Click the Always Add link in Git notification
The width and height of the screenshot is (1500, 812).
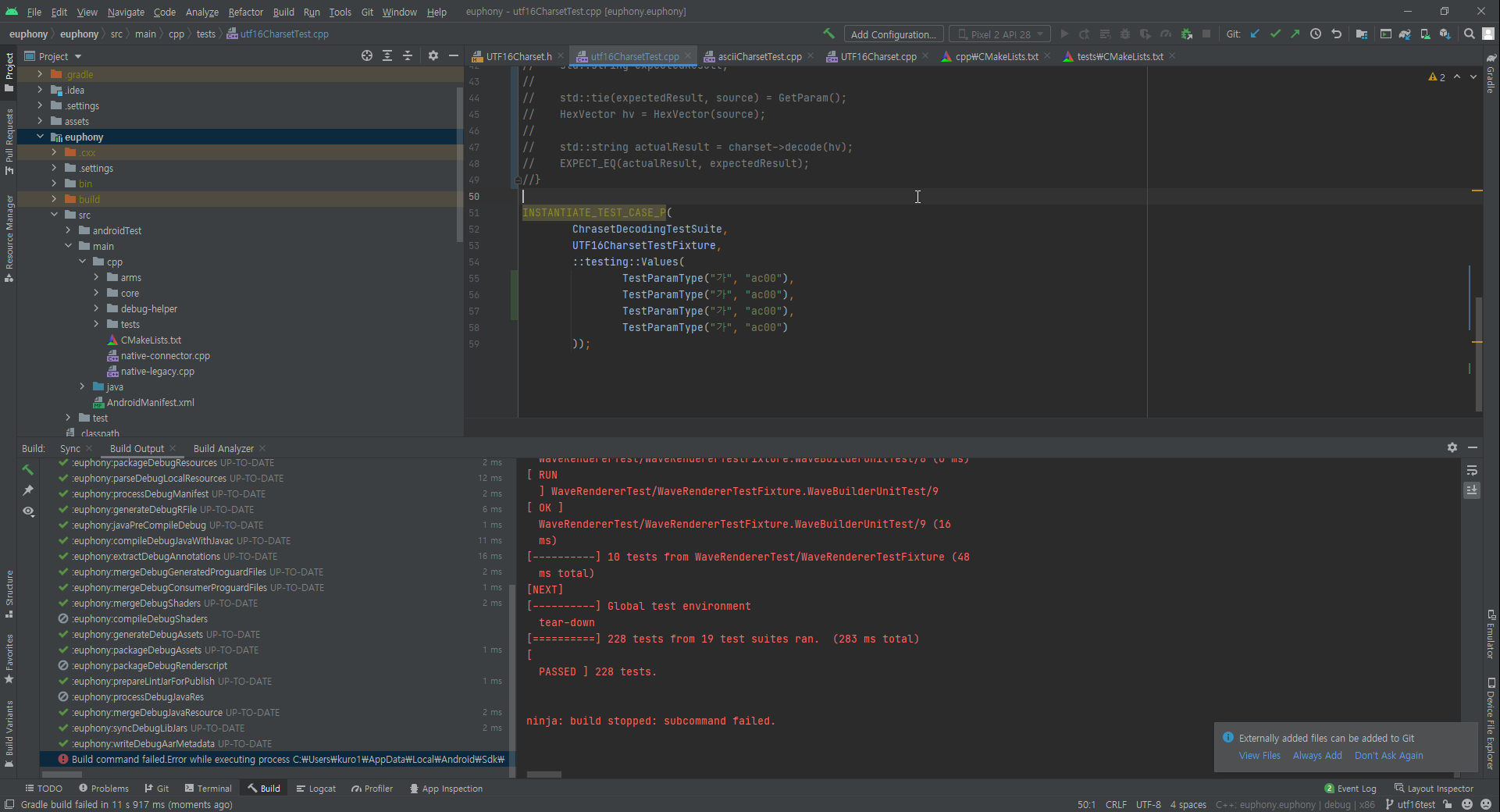(1317, 755)
